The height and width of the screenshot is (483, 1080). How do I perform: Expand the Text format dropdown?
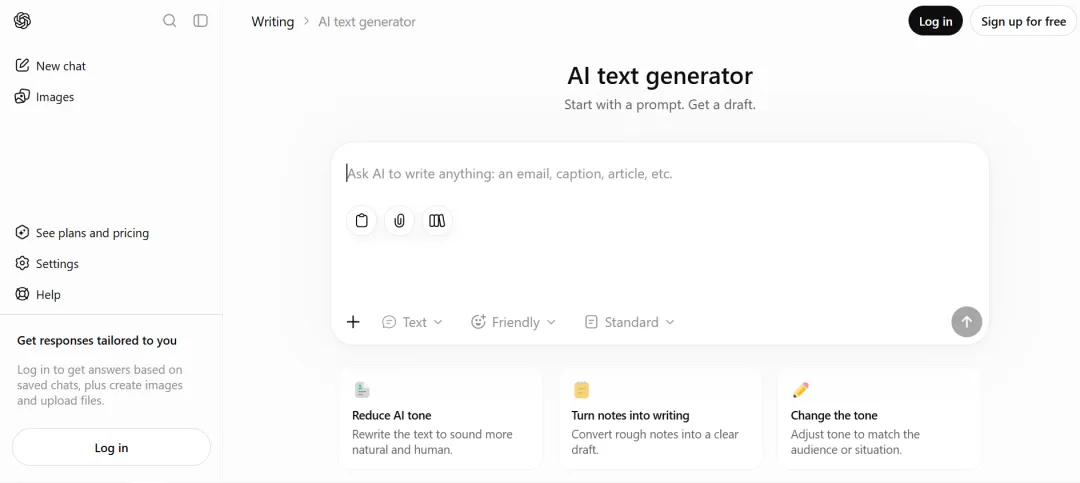(413, 322)
